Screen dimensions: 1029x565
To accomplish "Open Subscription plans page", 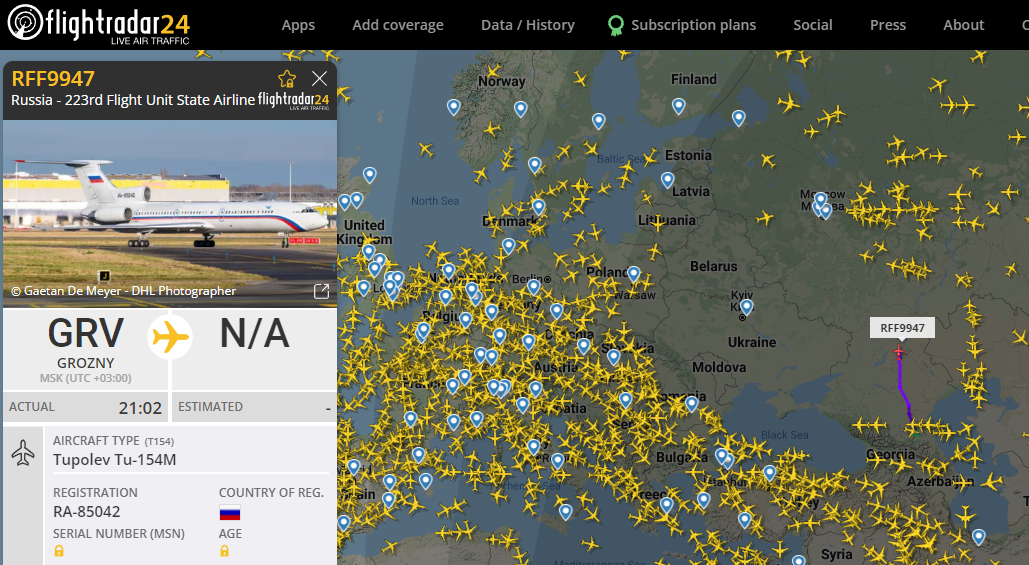I will (x=693, y=25).
